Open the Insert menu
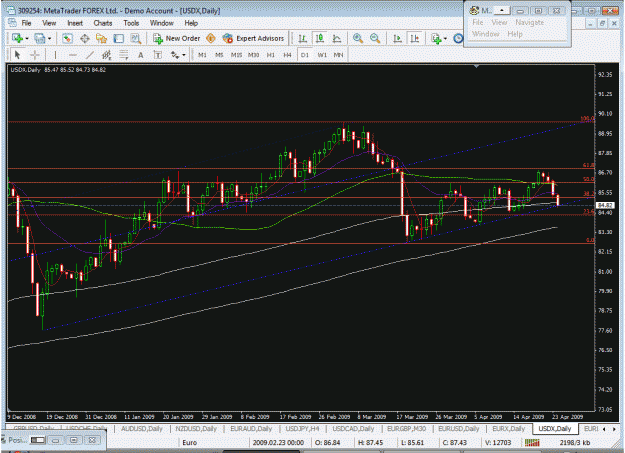The height and width of the screenshot is (453, 625). point(75,23)
